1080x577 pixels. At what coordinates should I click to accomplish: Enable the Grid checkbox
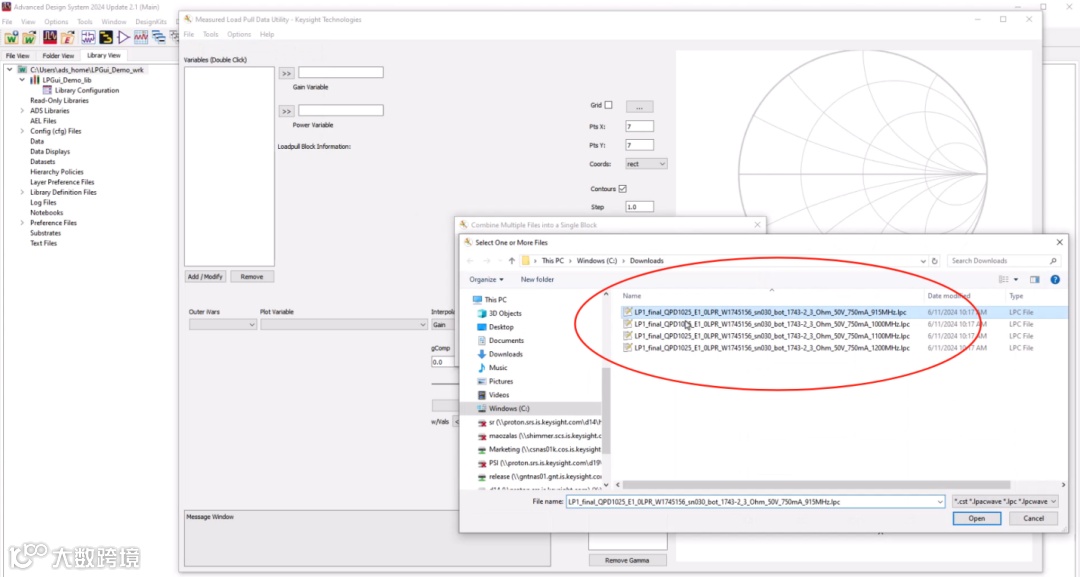click(x=608, y=105)
